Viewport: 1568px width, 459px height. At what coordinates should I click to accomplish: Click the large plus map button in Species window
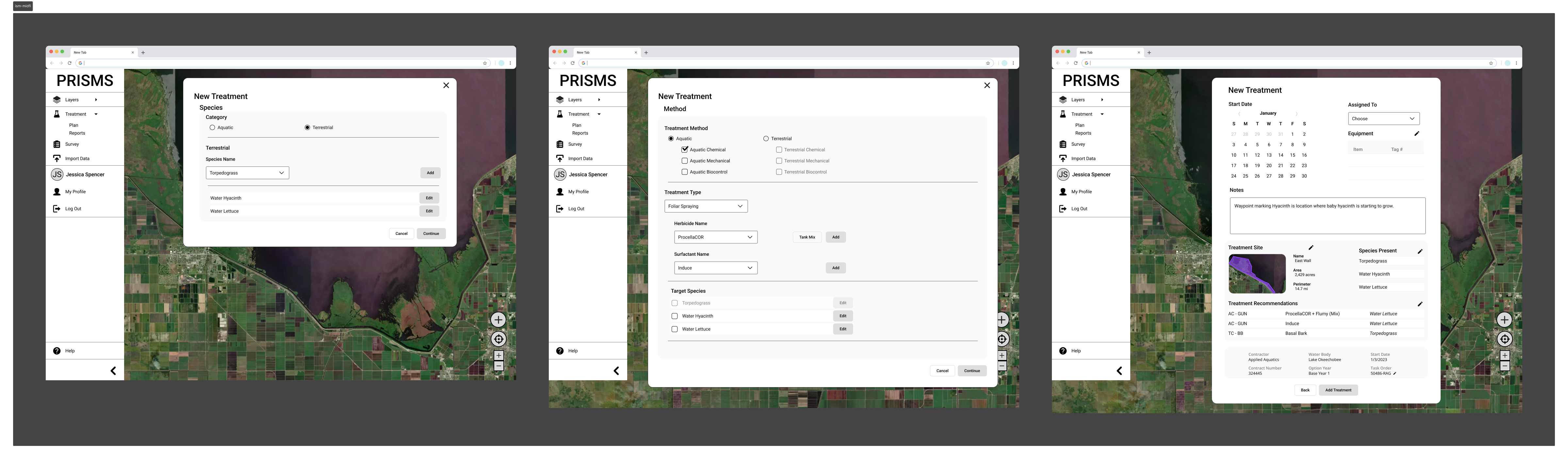(498, 320)
